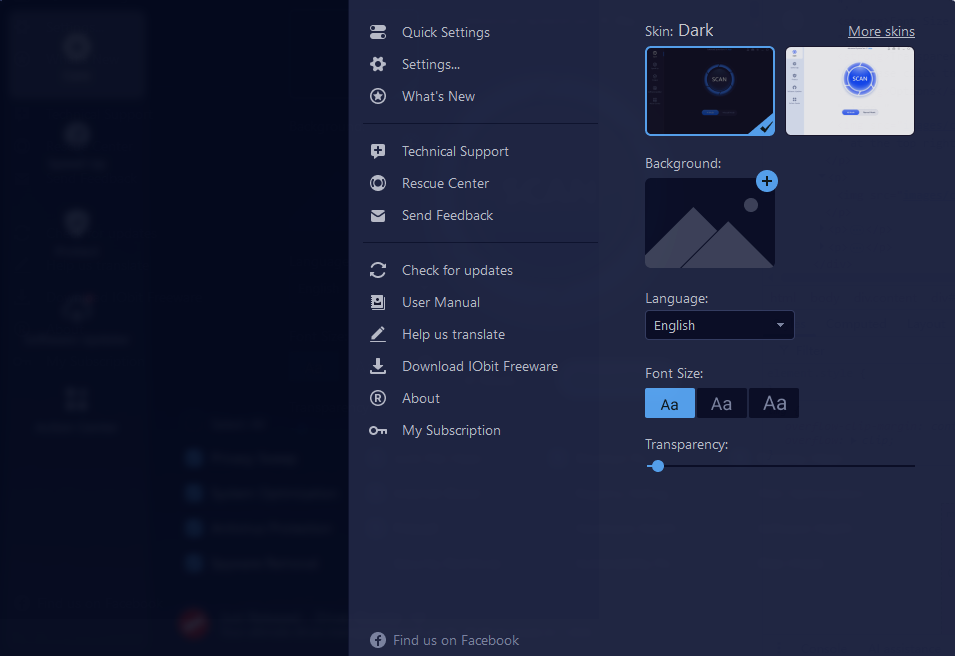Viewport: 955px width, 656px height.
Task: Click the What's New star icon
Action: (x=378, y=96)
